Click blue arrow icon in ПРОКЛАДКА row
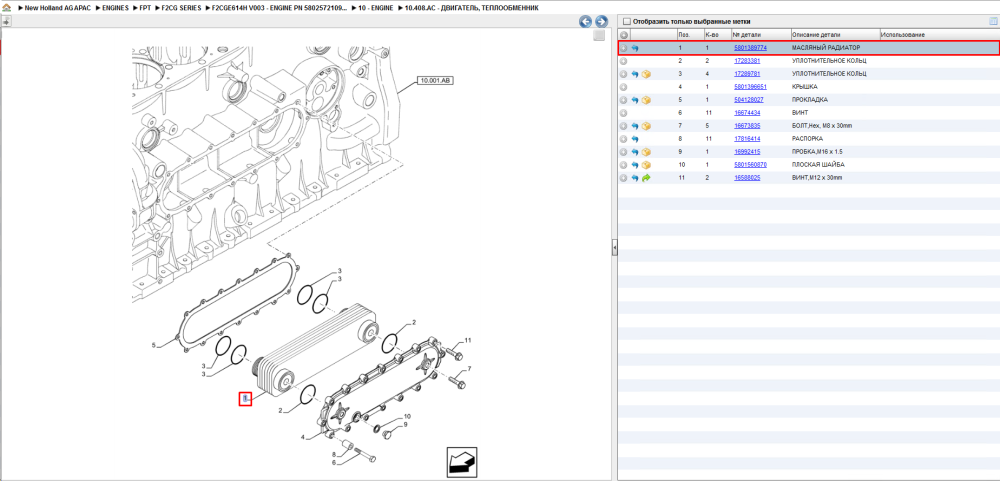 coord(635,100)
